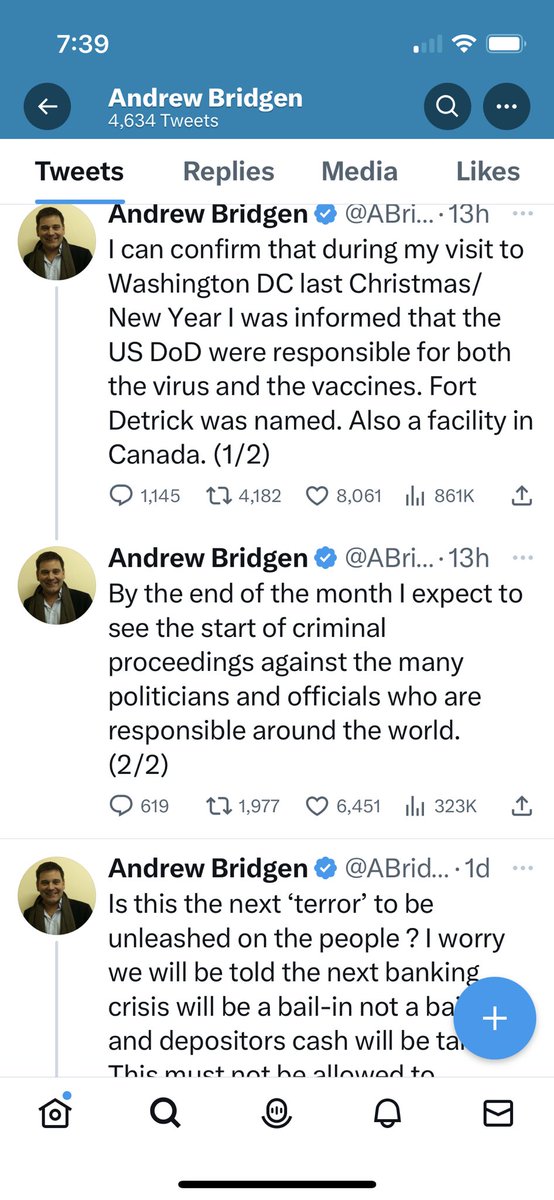Viewport: 554px width, 1200px height.
Task: View analytics showing 323K views
Action: [x=440, y=805]
